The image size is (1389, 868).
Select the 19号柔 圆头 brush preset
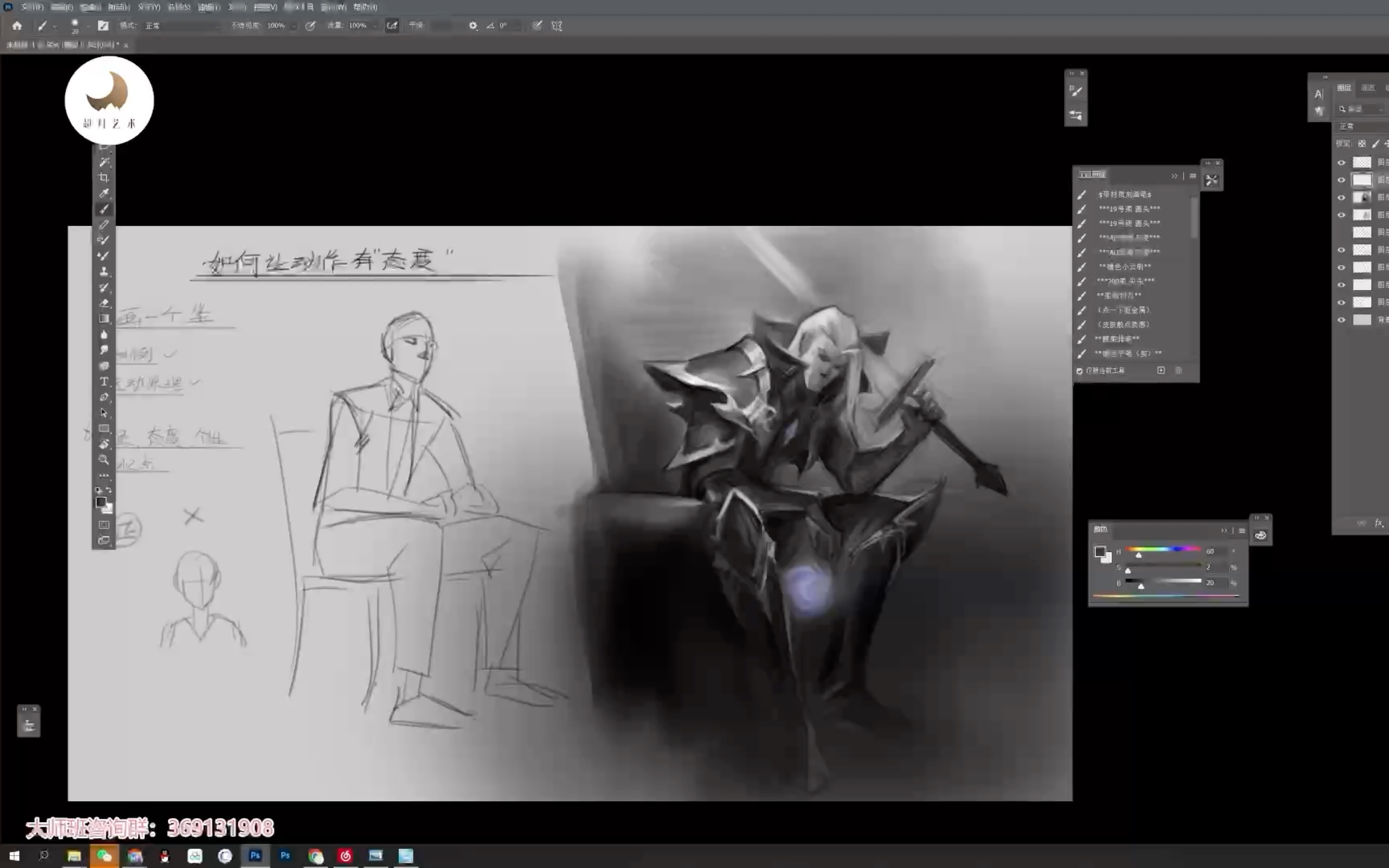coord(1128,209)
